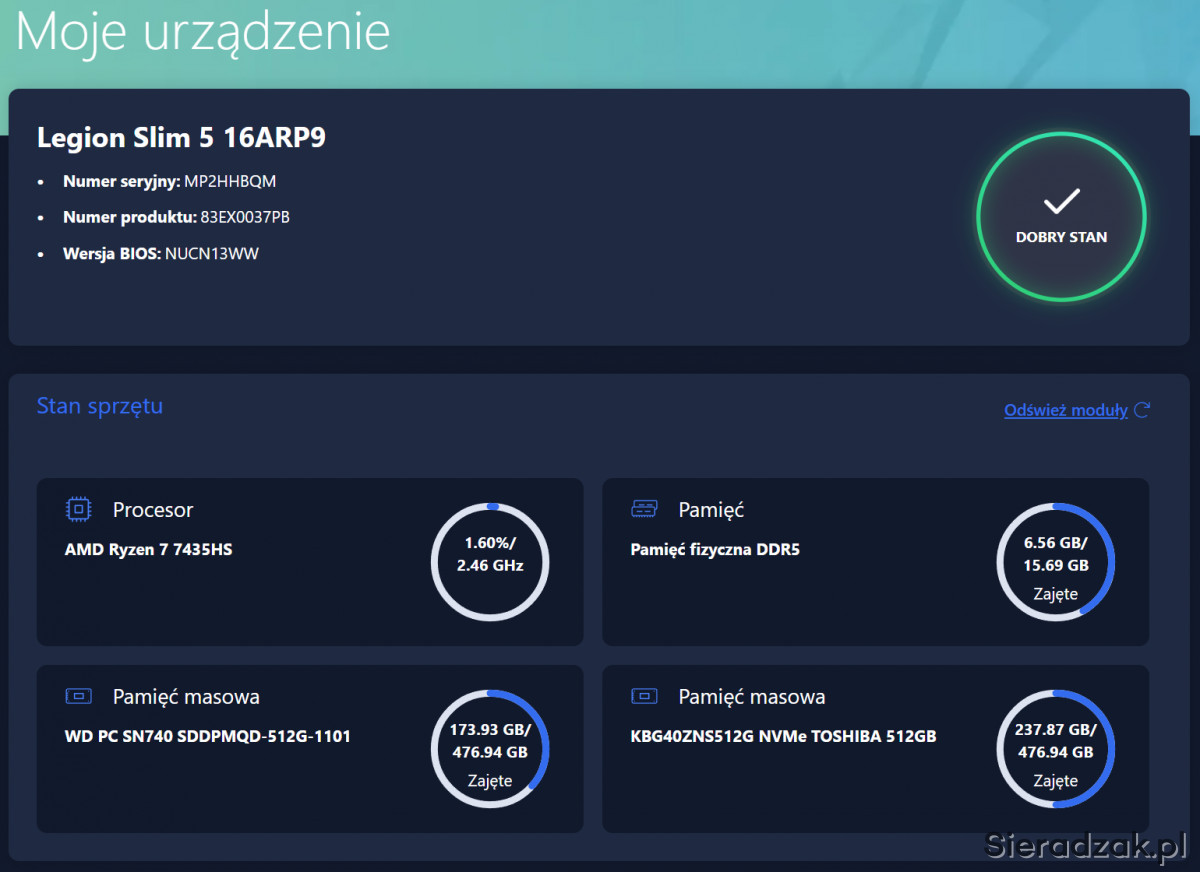1200x872 pixels.
Task: Click the storage gauge showing 173.93 GB
Action: click(x=490, y=749)
